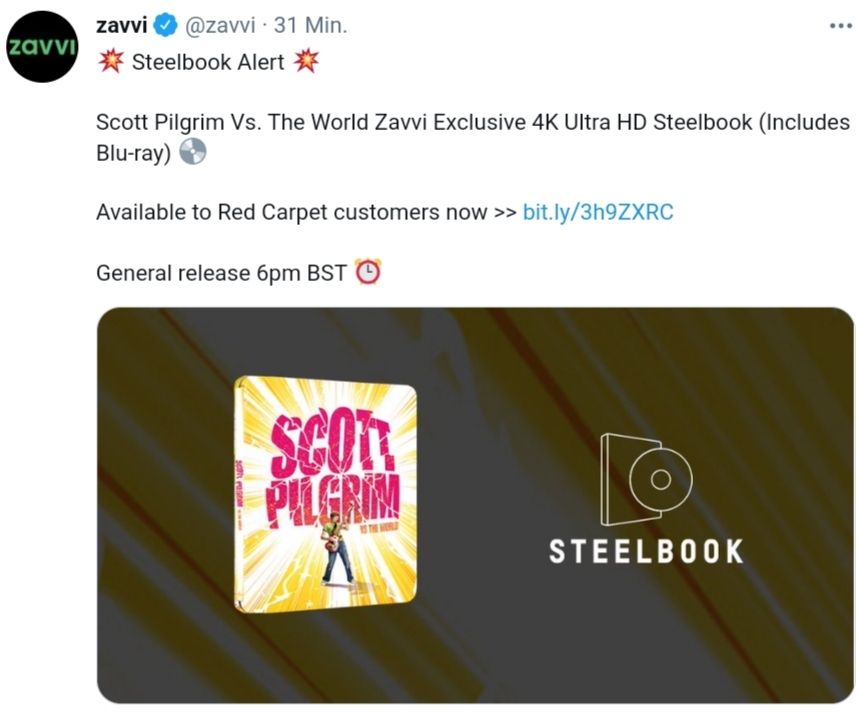Click the Steelbook Alert headline text
The image size is (860, 712).
208,62
